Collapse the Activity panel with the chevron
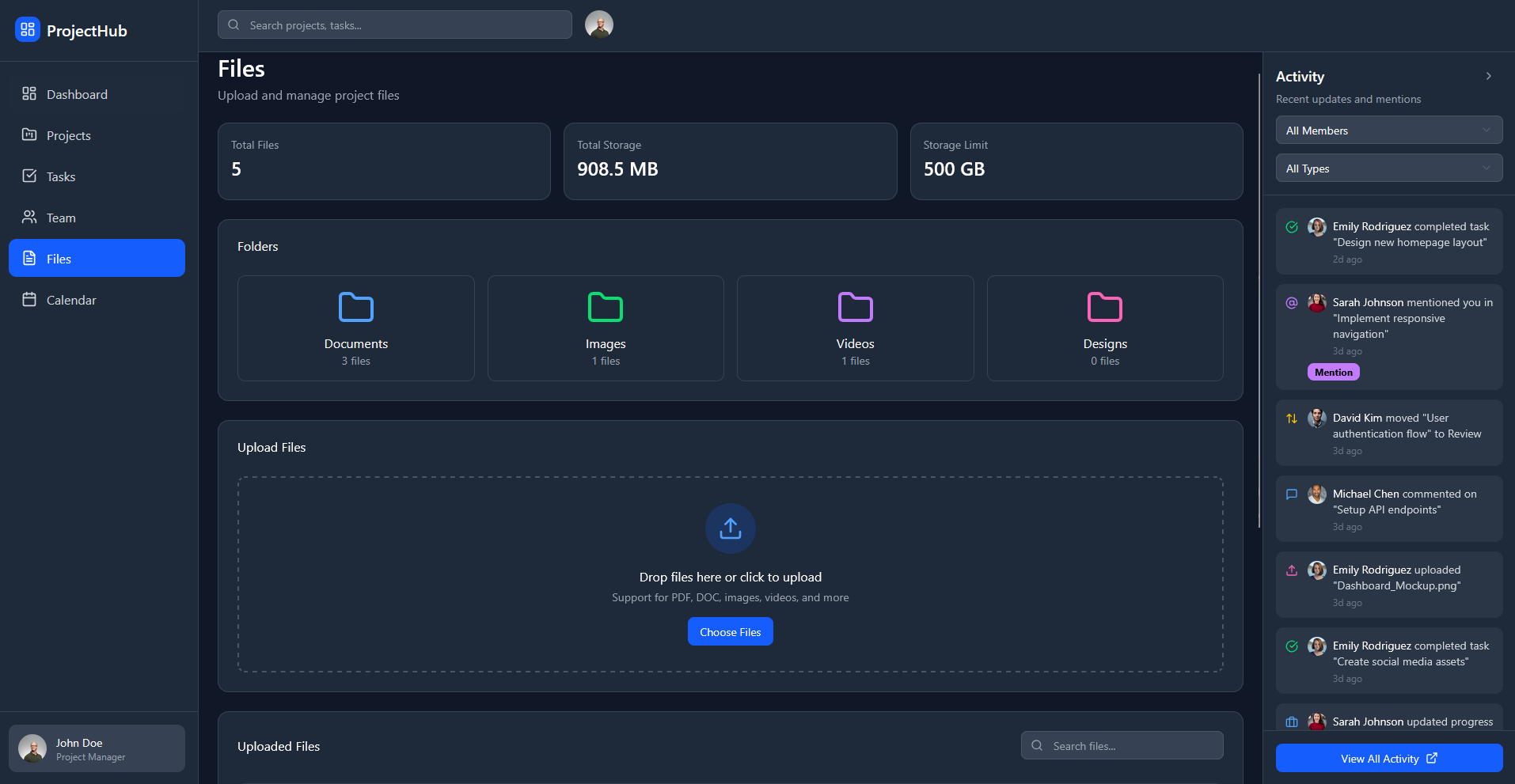The height and width of the screenshot is (784, 1515). tap(1488, 76)
